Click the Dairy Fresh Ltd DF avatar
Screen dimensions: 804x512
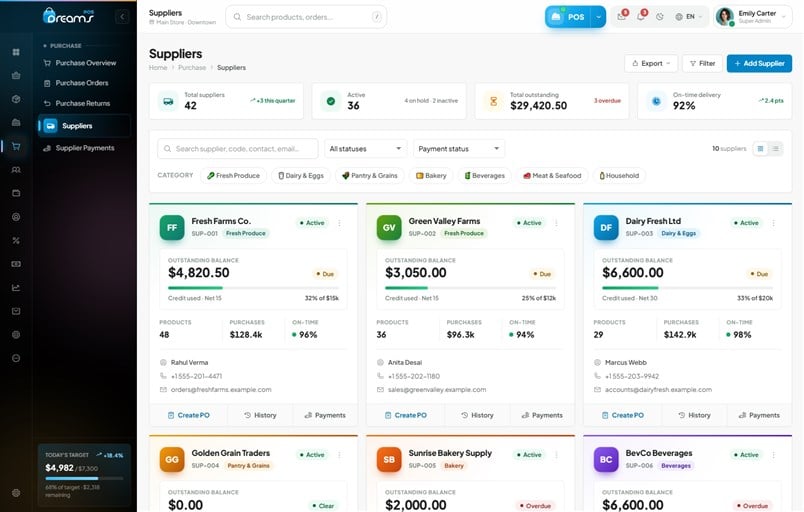(x=606, y=228)
